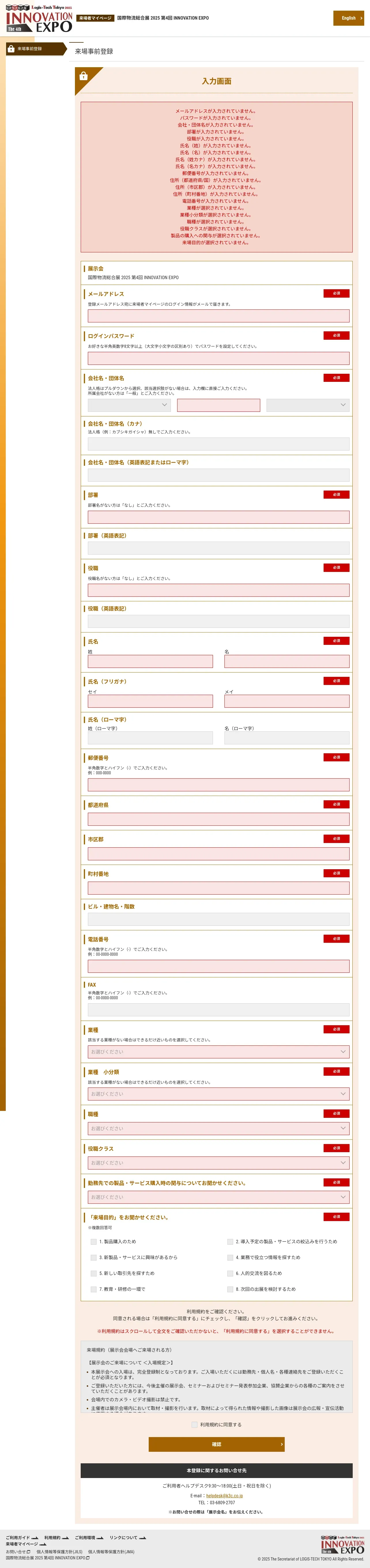Focus the company name text field
Screen dimensions: 370x1568
tap(218, 405)
